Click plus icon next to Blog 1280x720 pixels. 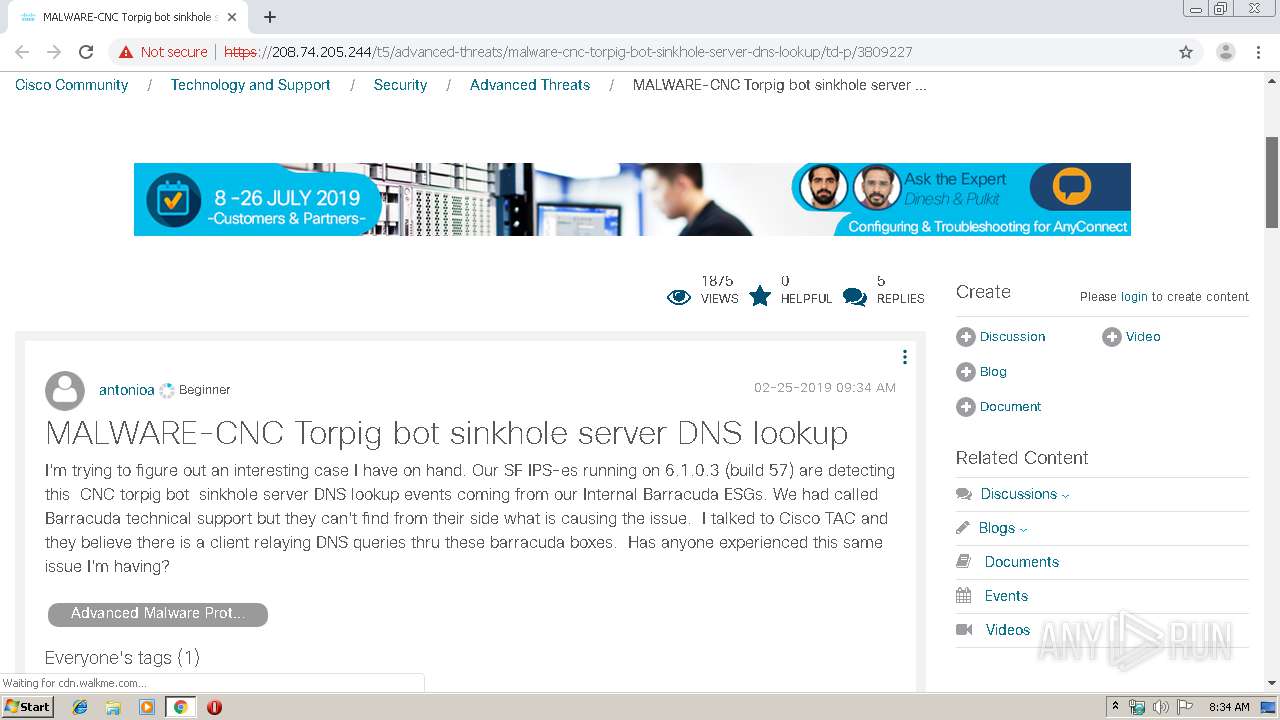coord(965,372)
